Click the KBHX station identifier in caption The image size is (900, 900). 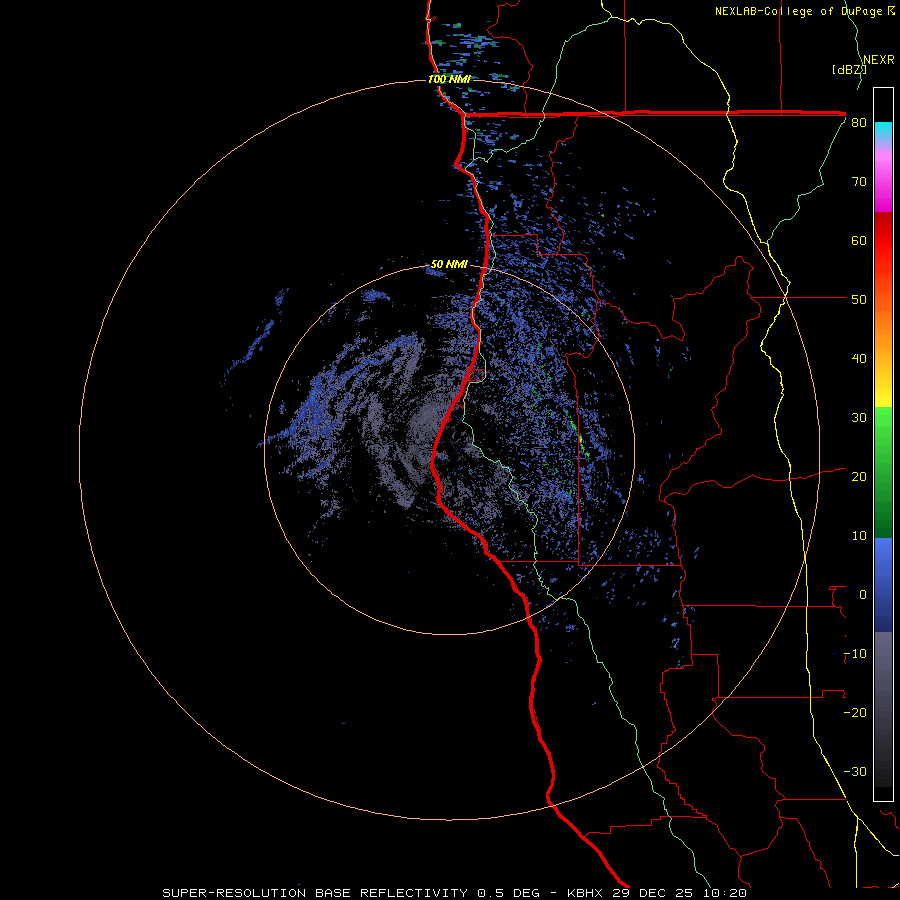(587, 893)
